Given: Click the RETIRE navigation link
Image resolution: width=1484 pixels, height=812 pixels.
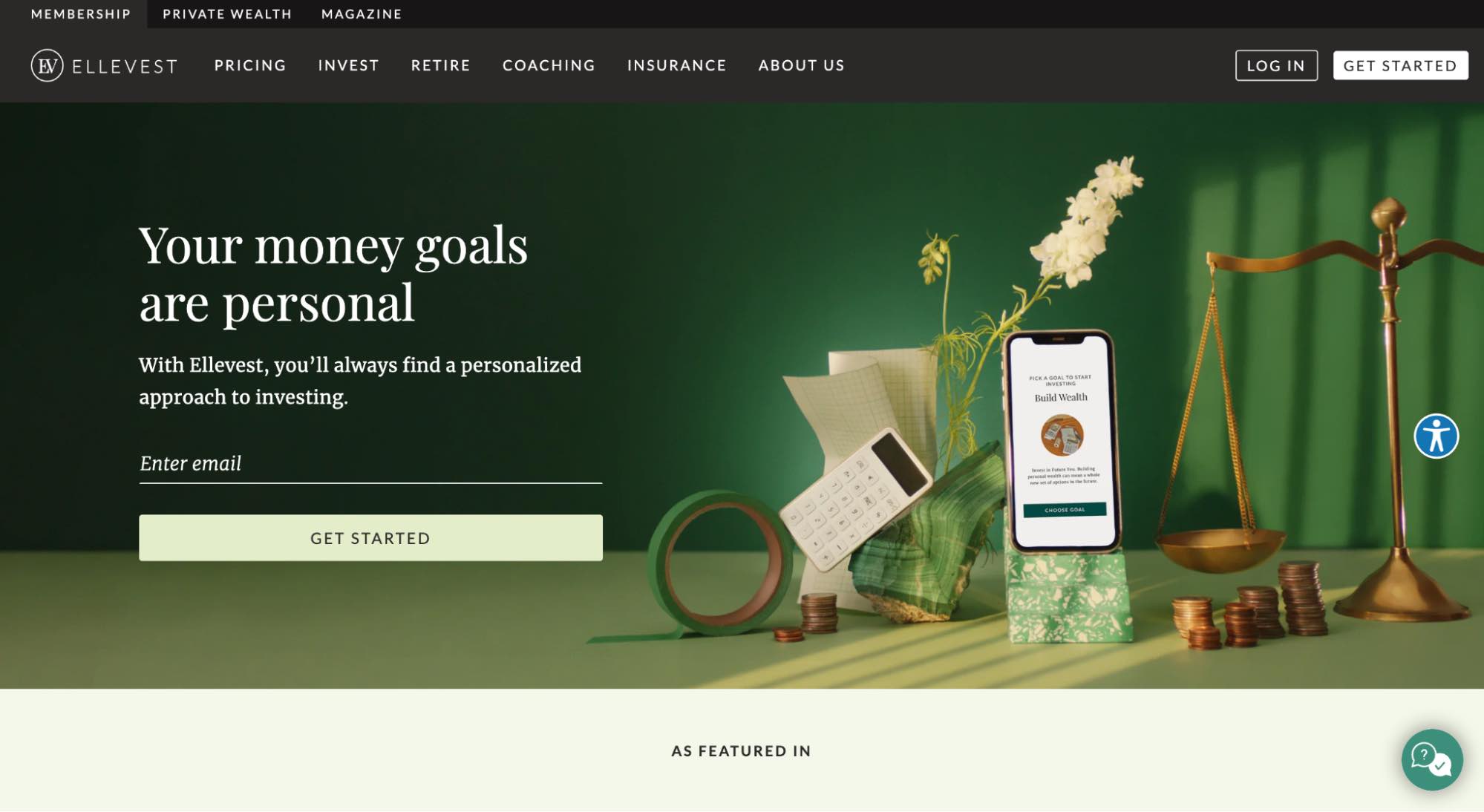Looking at the screenshot, I should point(441,65).
